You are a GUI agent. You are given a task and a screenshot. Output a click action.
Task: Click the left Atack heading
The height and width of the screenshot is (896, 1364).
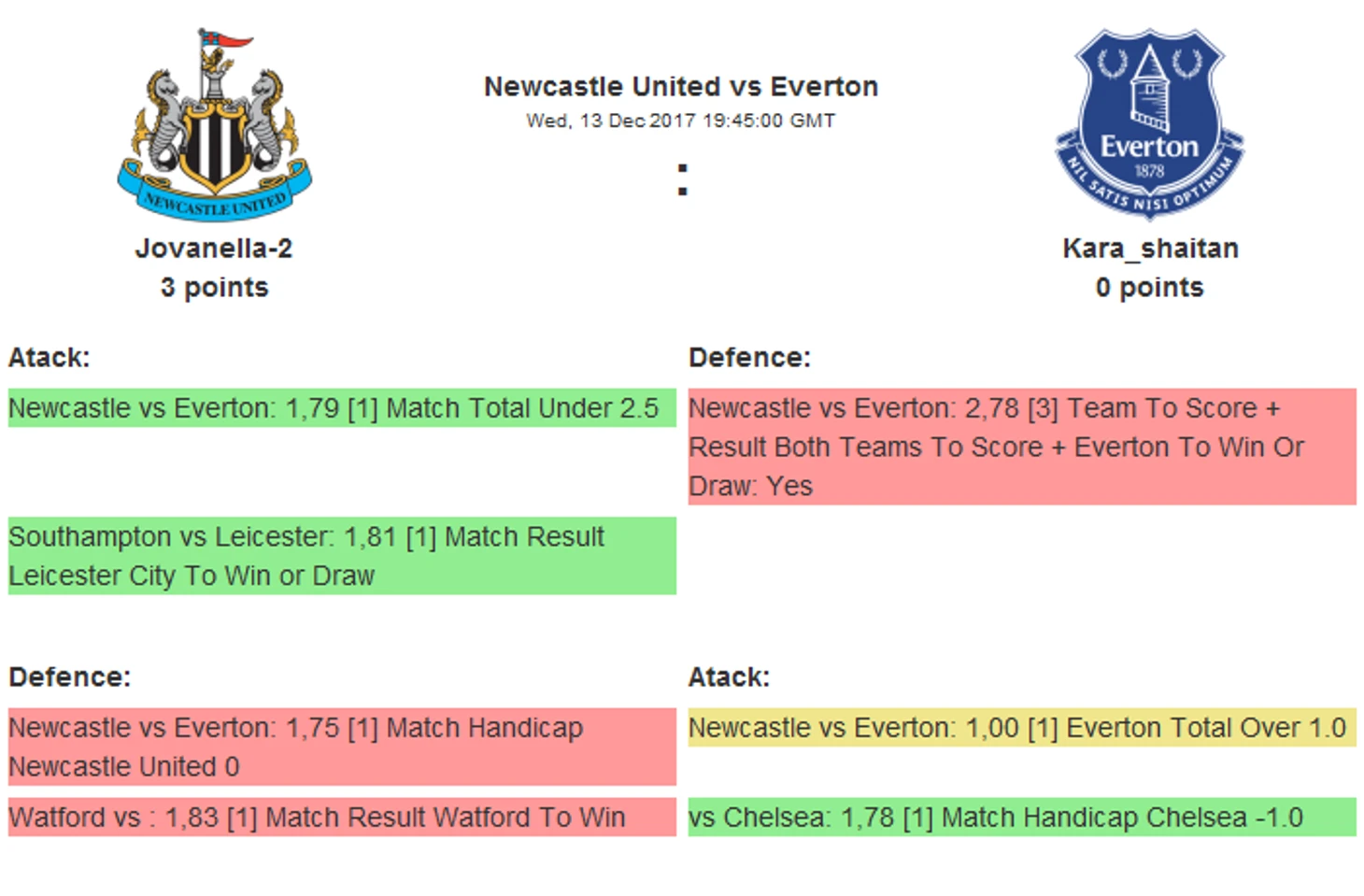[x=50, y=358]
